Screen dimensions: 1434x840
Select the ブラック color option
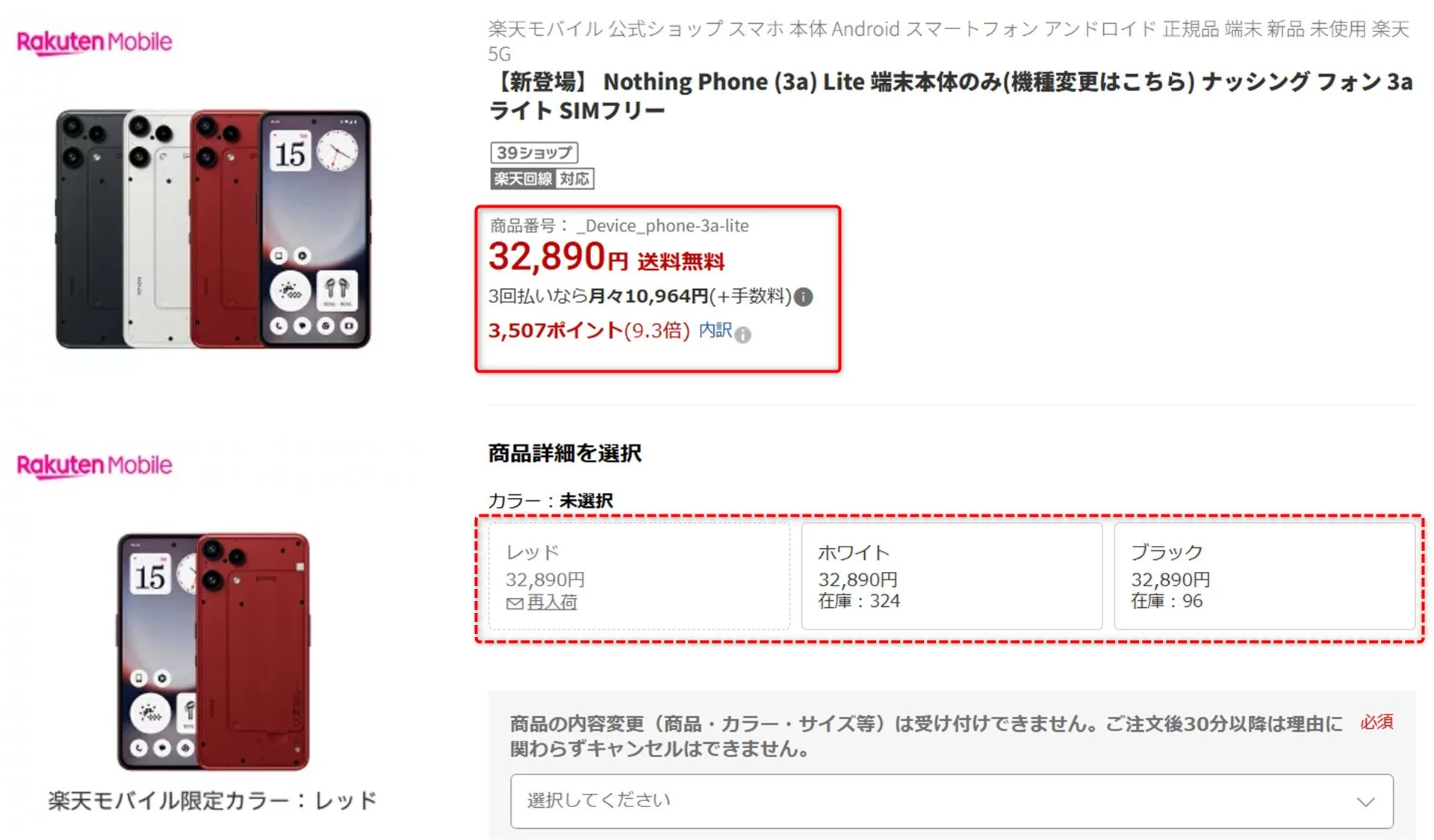(x=1264, y=576)
